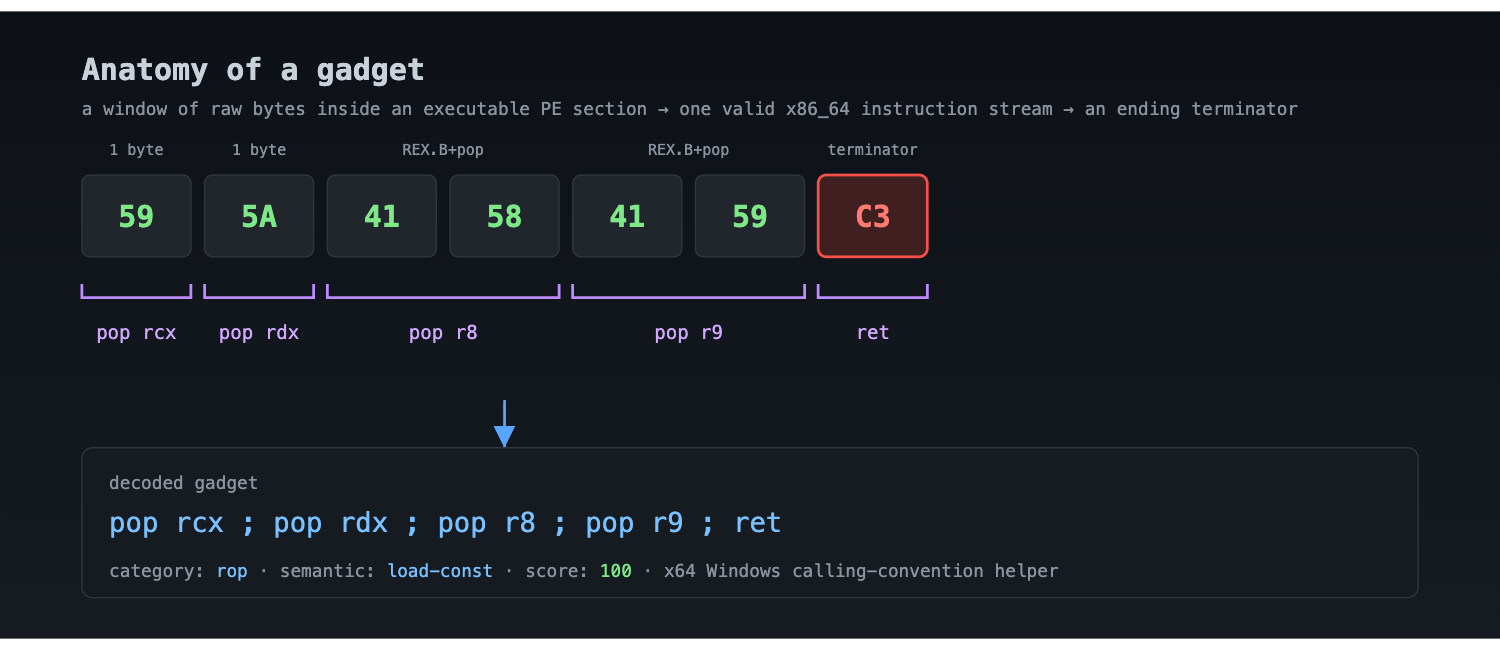
Task: Click the red C3 terminator byte
Action: point(873,216)
